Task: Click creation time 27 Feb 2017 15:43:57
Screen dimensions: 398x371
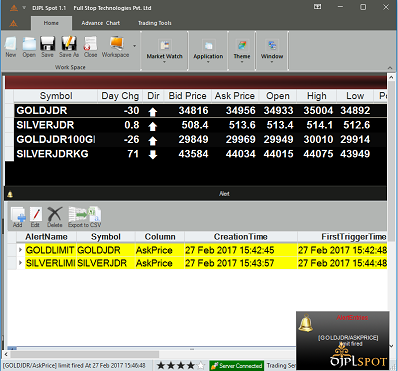Action: pos(230,263)
